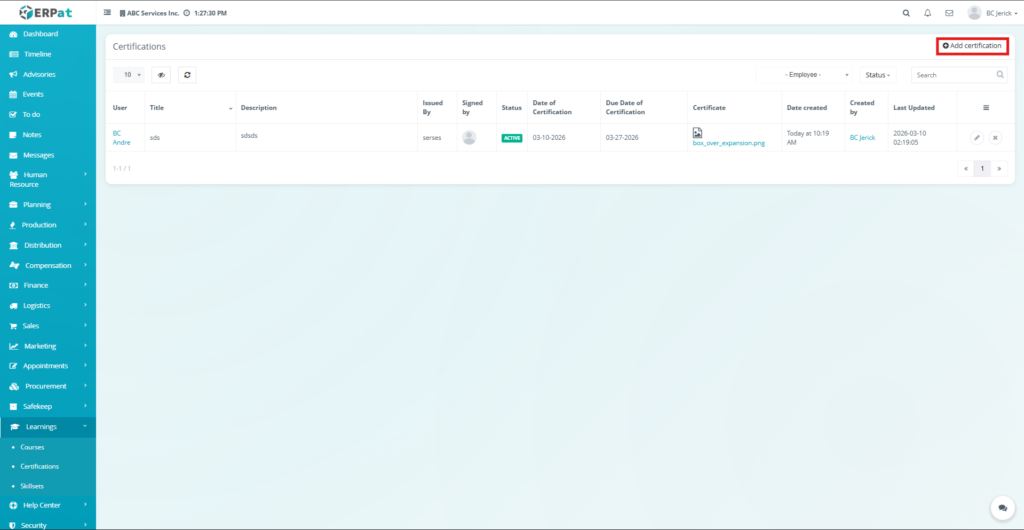Click the sidebar hamburger menu icon
Viewport: 1024px width, 530px height.
click(x=108, y=13)
